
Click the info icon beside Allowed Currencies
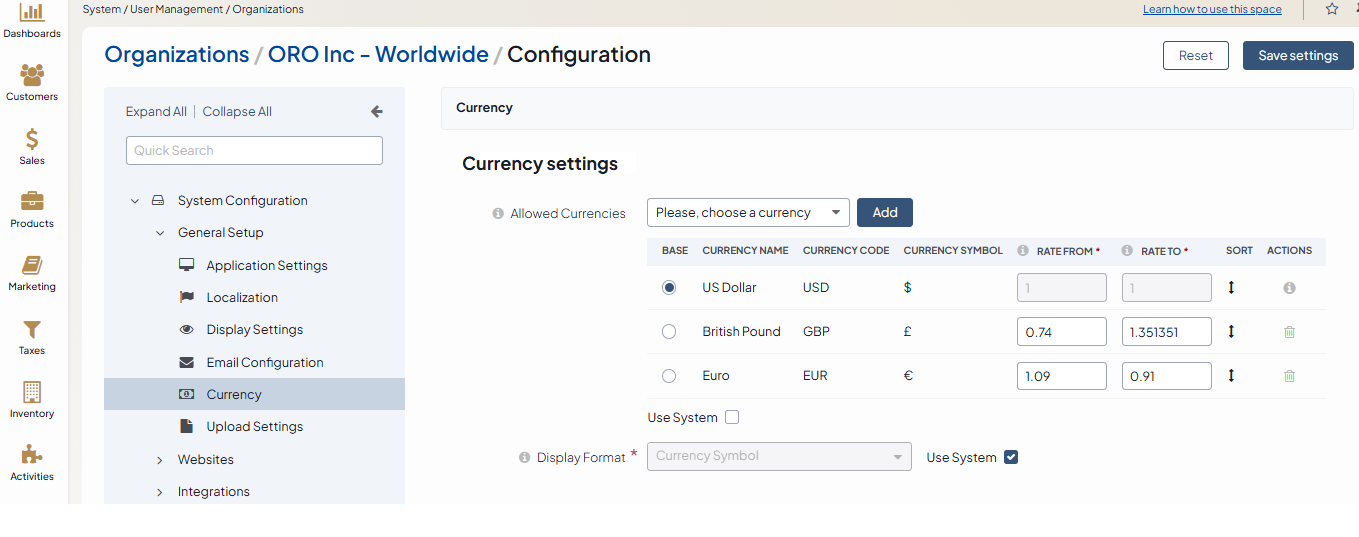[498, 214]
